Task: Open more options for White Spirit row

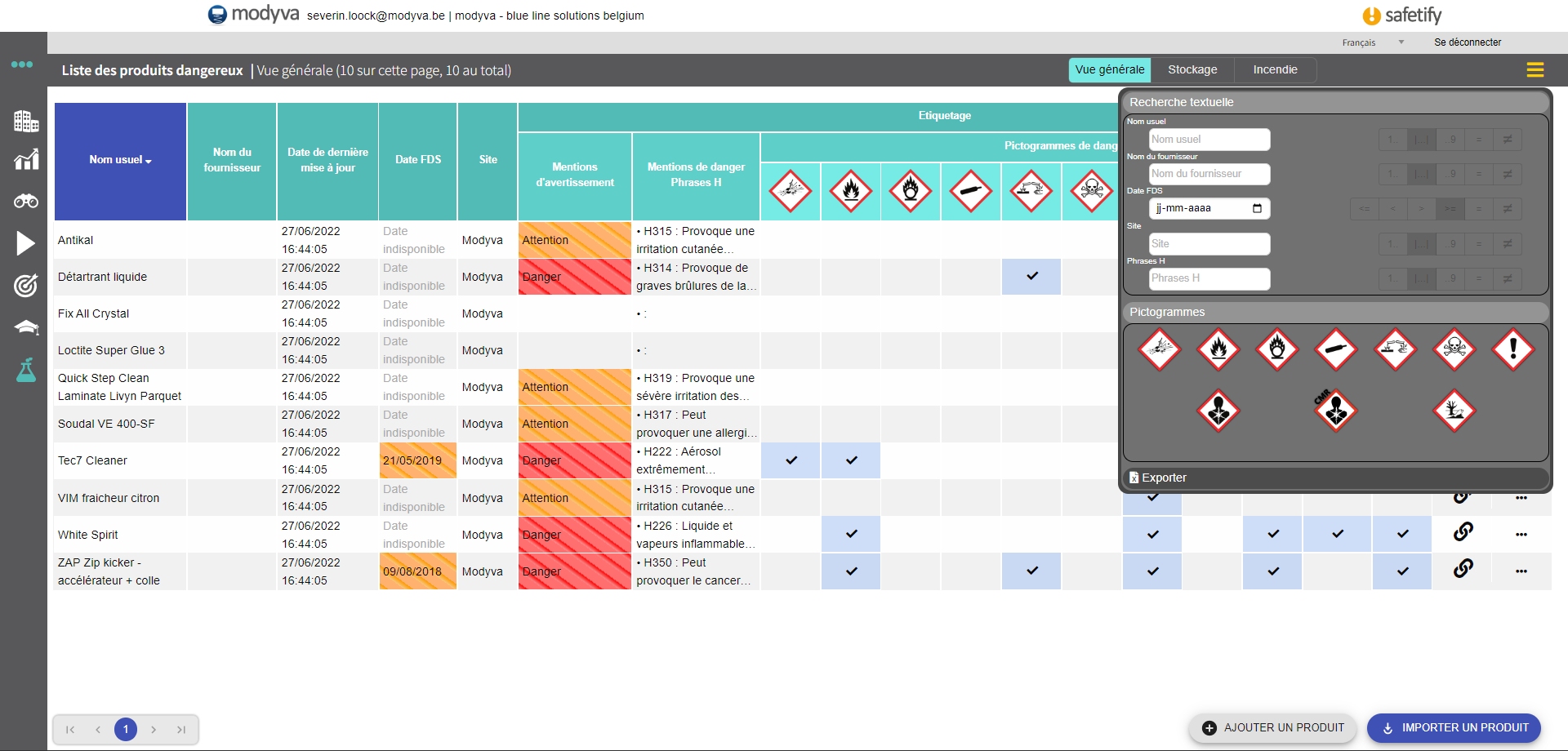Action: pos(1521,535)
